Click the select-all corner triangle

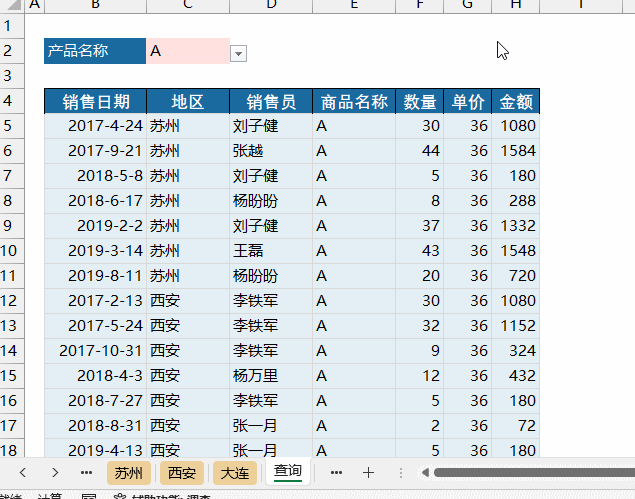tap(14, 5)
